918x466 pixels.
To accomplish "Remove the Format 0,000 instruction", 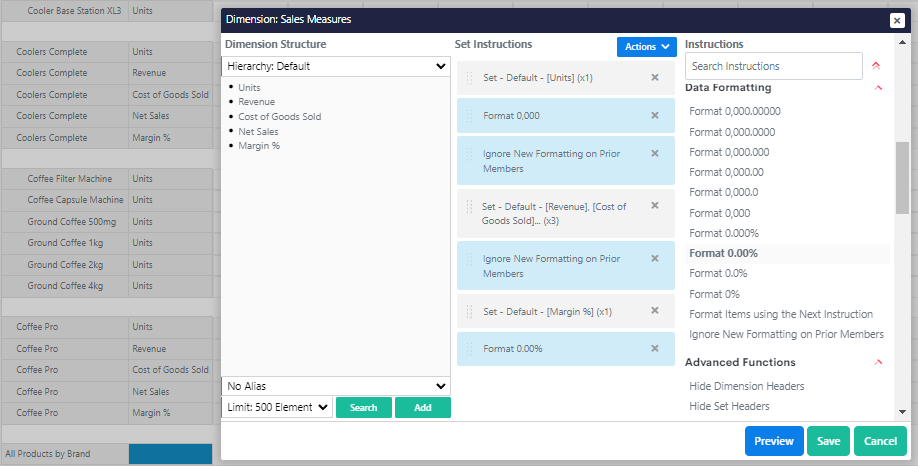I will pos(655,115).
